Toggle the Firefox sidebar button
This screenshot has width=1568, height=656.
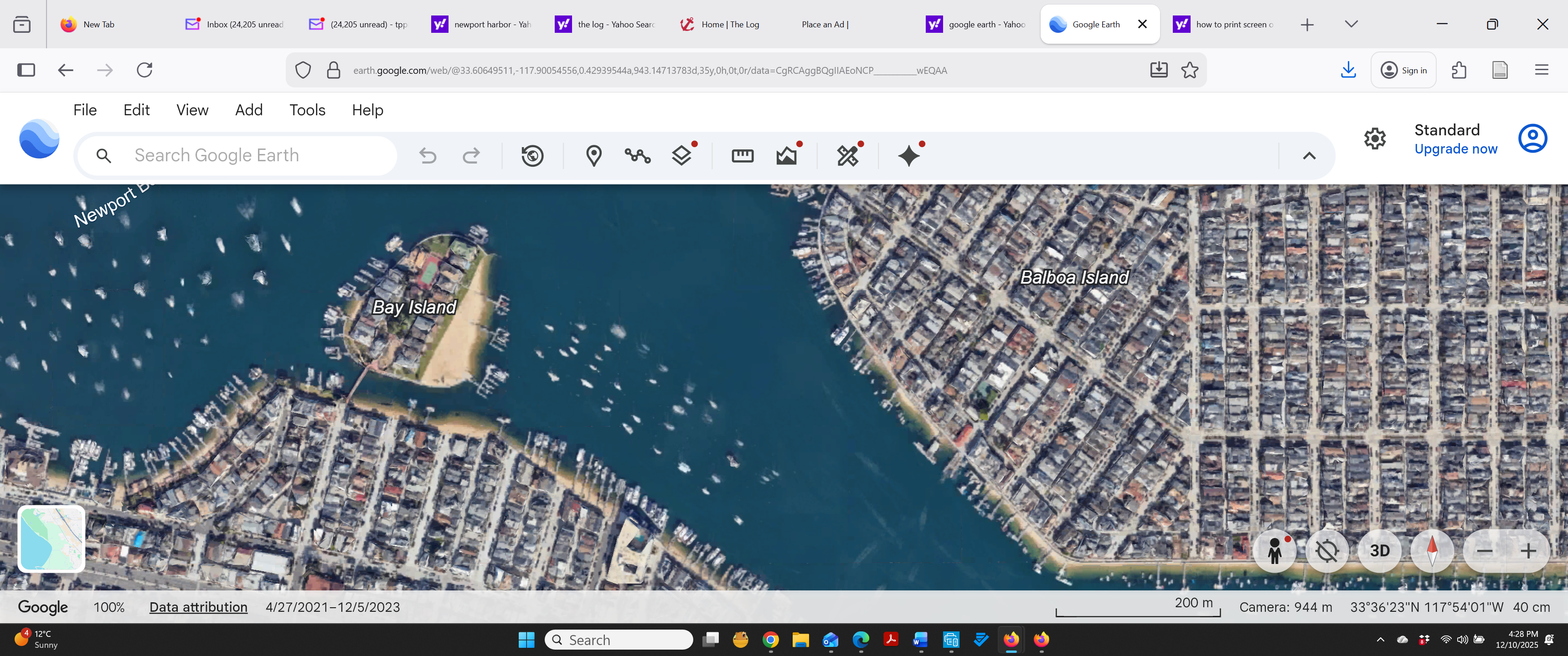click(x=26, y=70)
